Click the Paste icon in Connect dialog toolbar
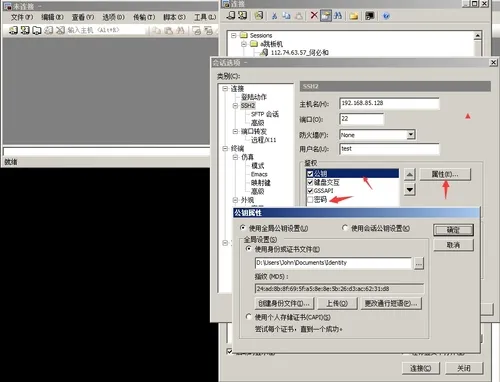The width and height of the screenshot is (500, 382). 299,16
